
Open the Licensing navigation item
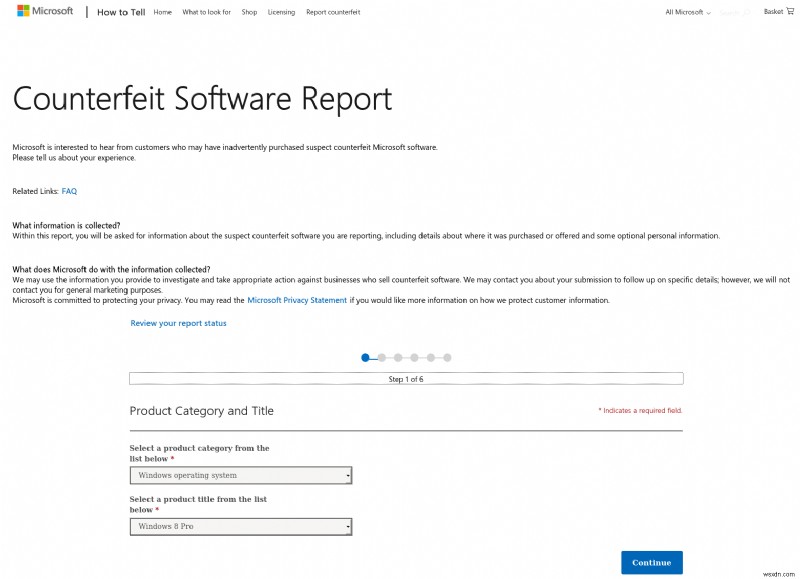click(280, 12)
